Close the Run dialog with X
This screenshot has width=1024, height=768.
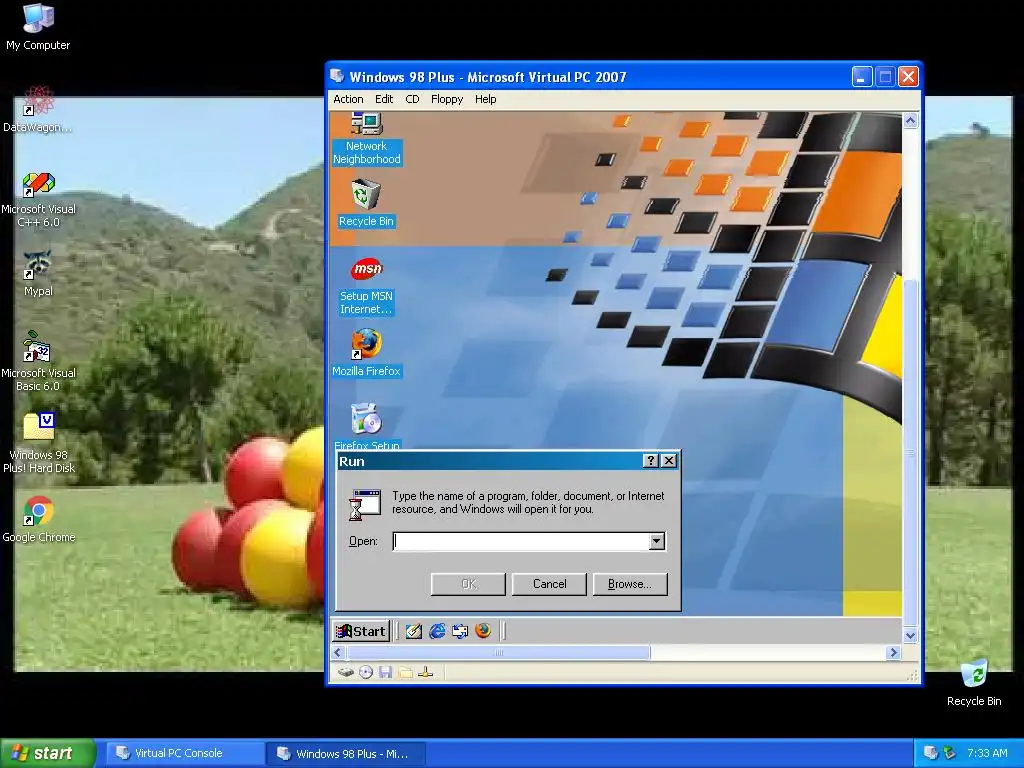669,461
